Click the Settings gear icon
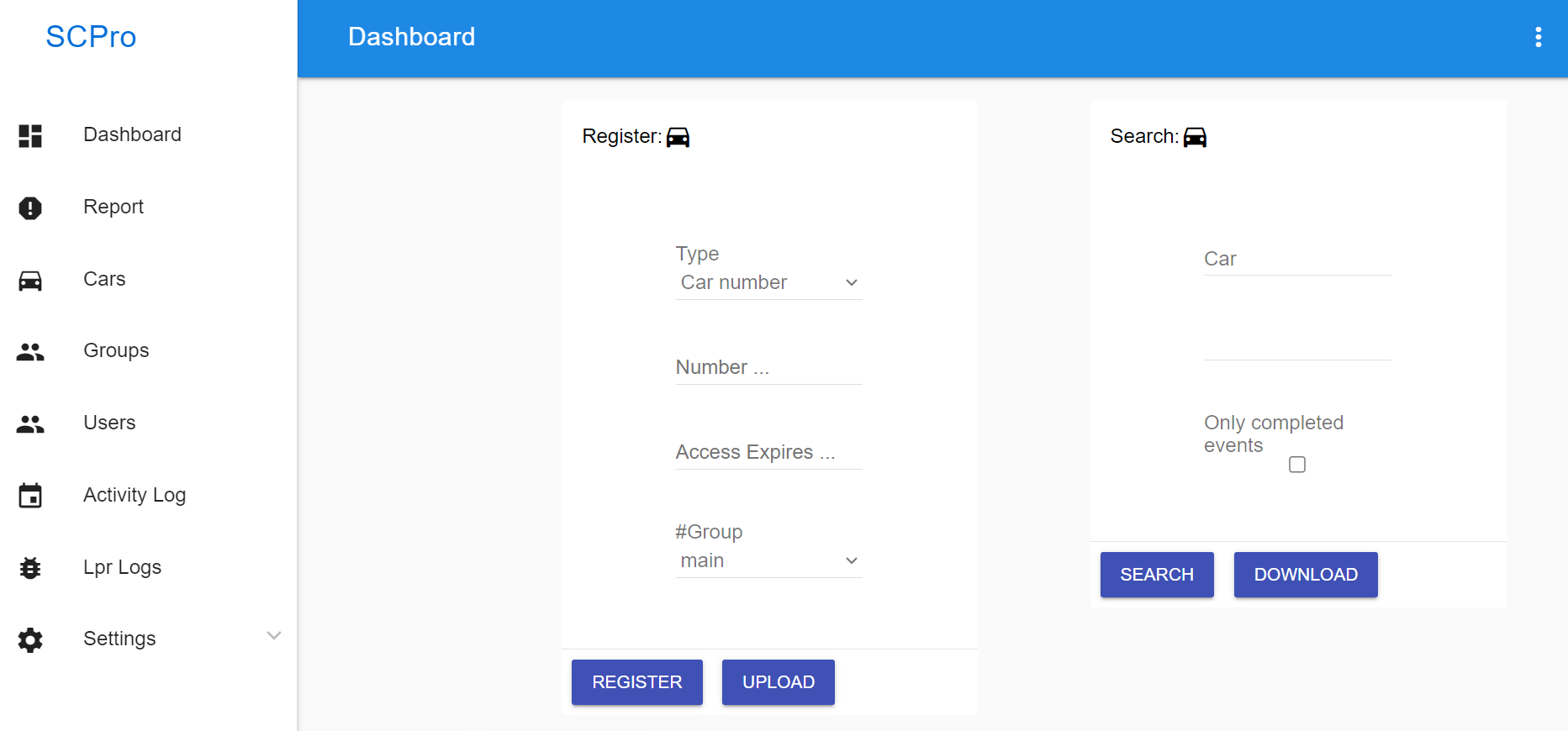 point(30,640)
